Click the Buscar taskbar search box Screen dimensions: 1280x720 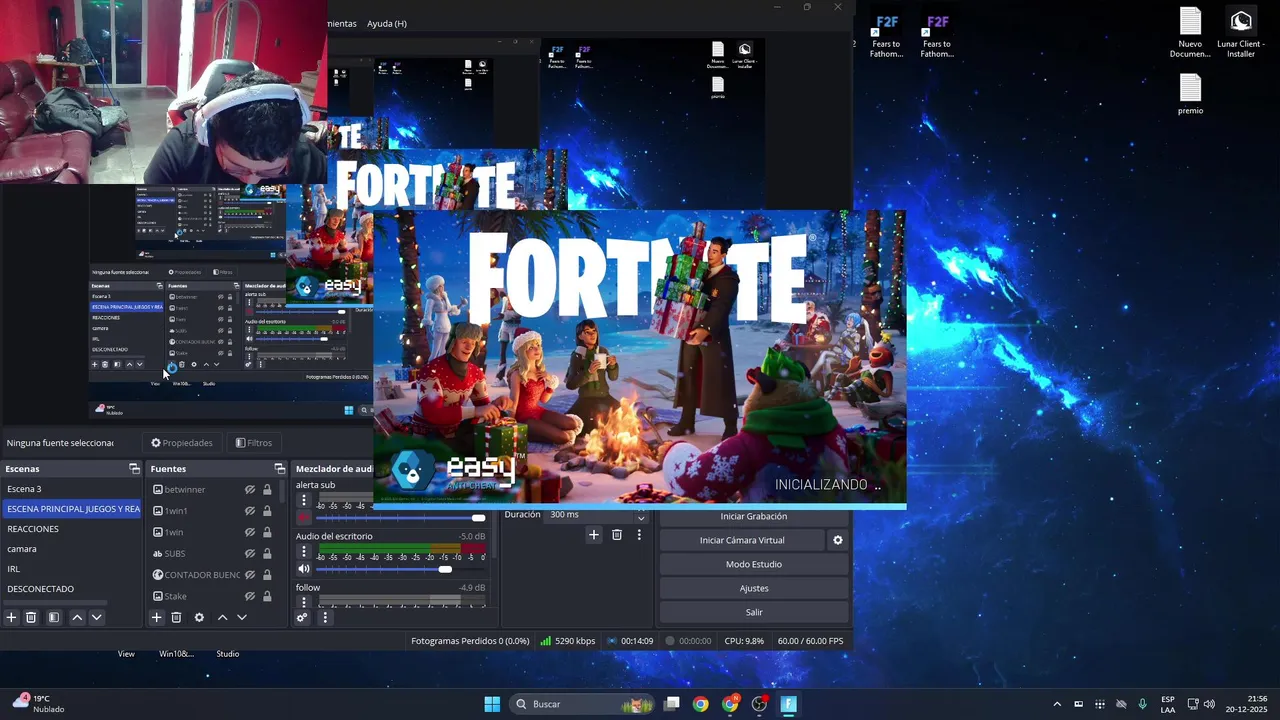point(583,704)
